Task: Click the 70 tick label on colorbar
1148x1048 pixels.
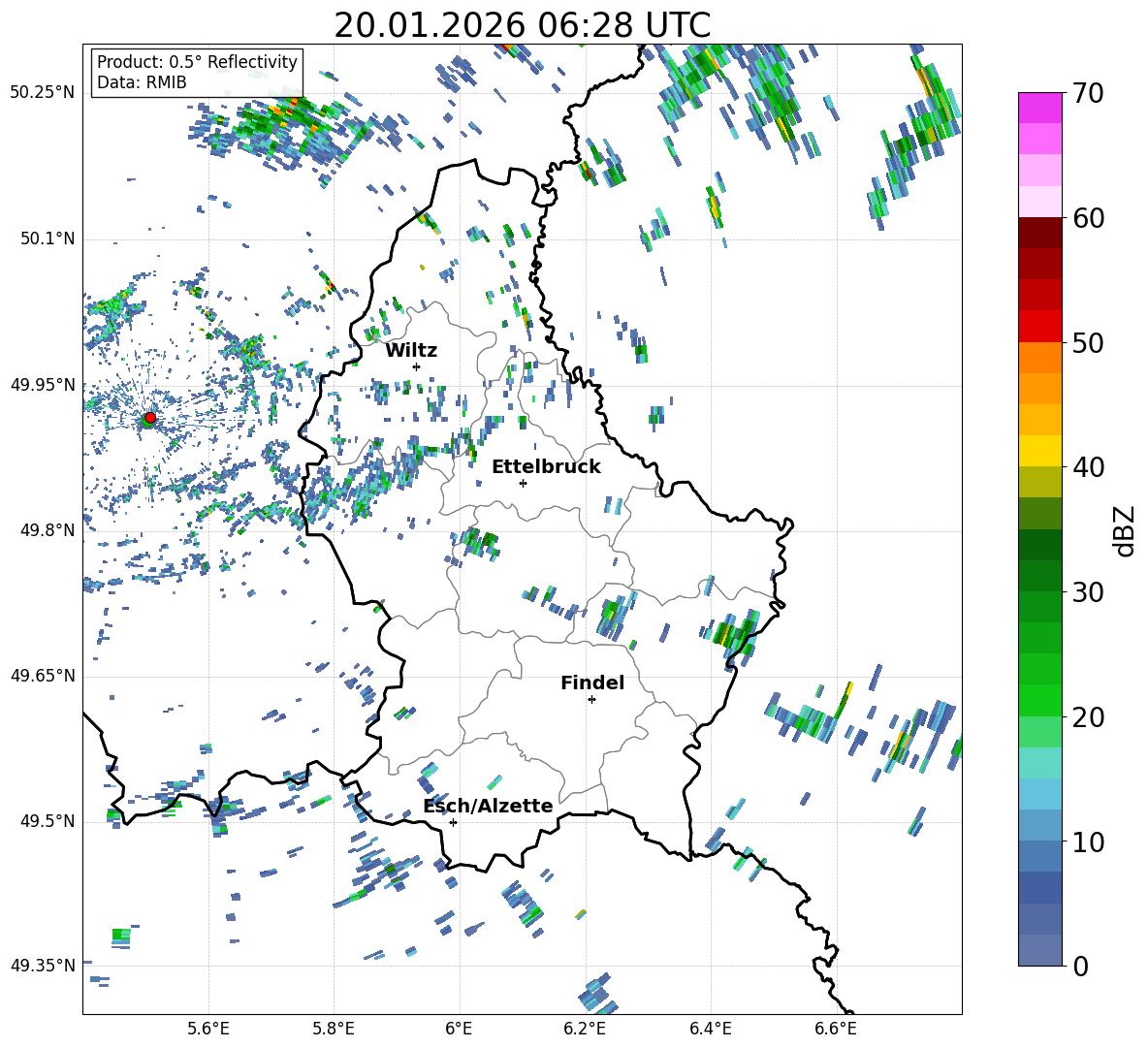Action: click(x=1088, y=94)
